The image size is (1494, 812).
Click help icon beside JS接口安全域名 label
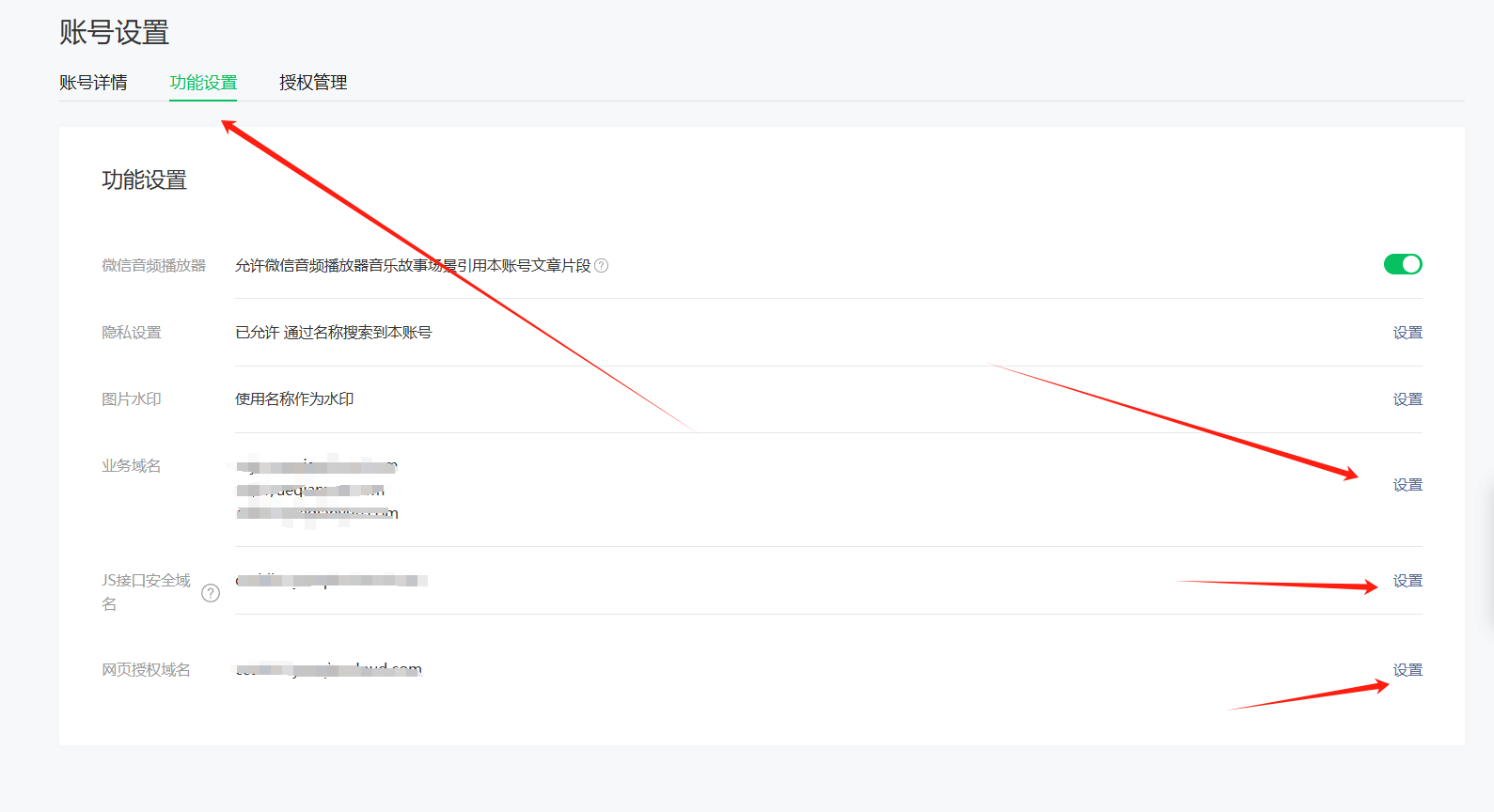[211, 593]
